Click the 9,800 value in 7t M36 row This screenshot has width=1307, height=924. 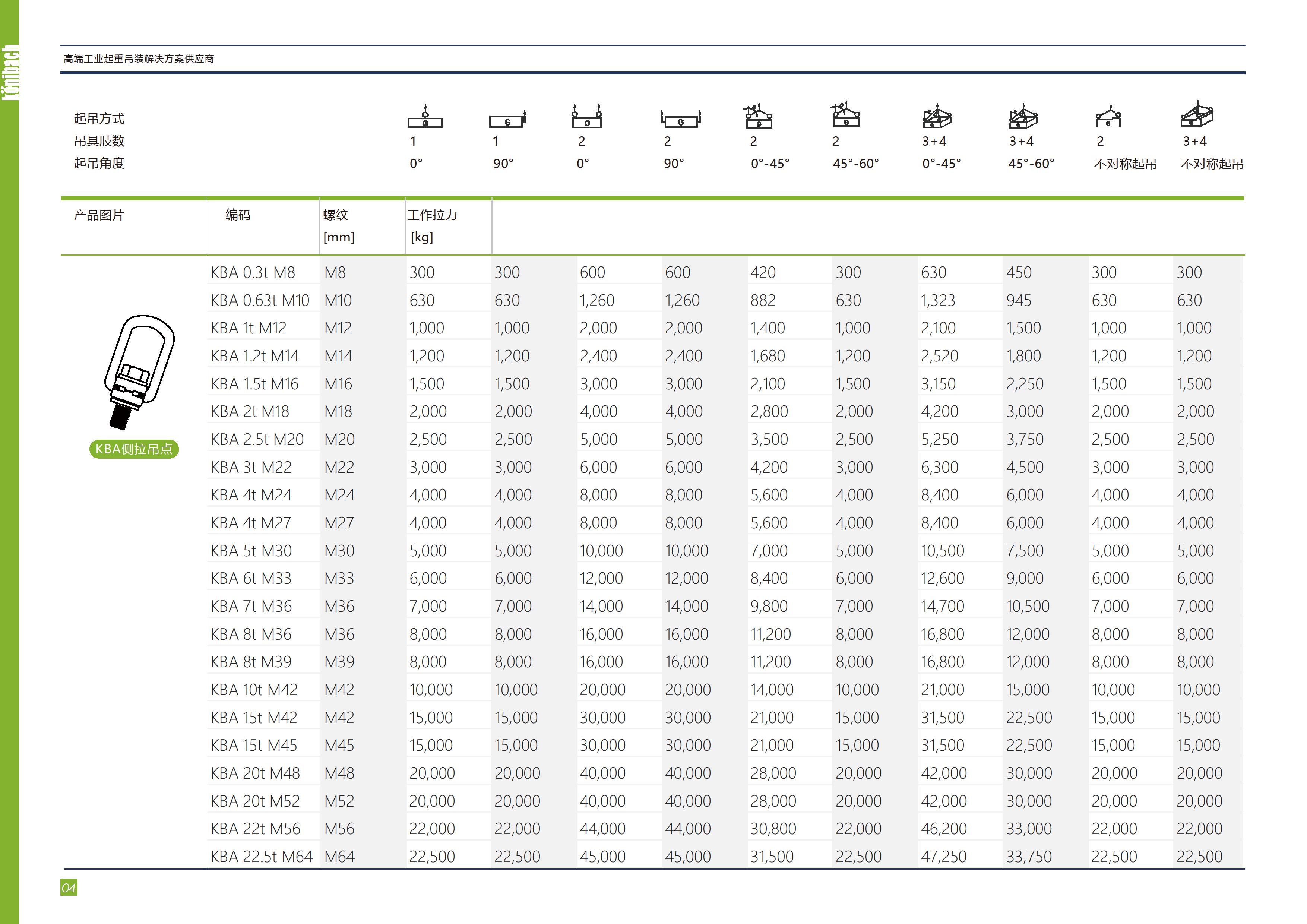pyautogui.click(x=769, y=607)
